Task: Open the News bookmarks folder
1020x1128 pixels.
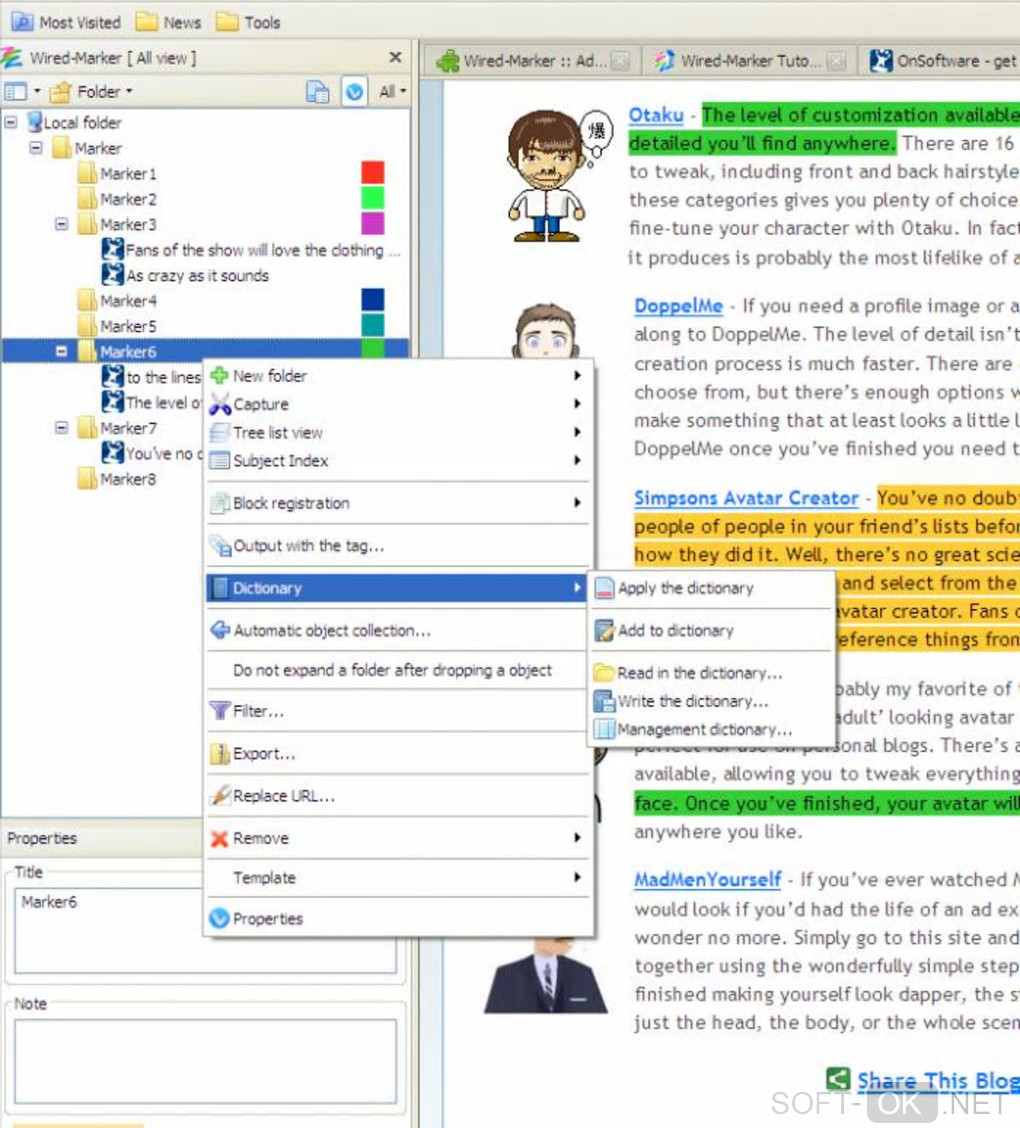Action: point(169,22)
